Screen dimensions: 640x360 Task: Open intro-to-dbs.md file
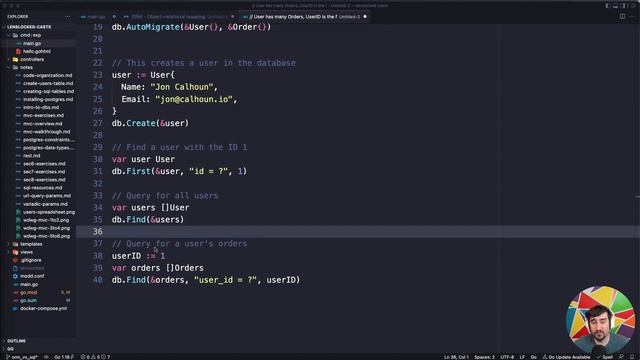[41, 107]
